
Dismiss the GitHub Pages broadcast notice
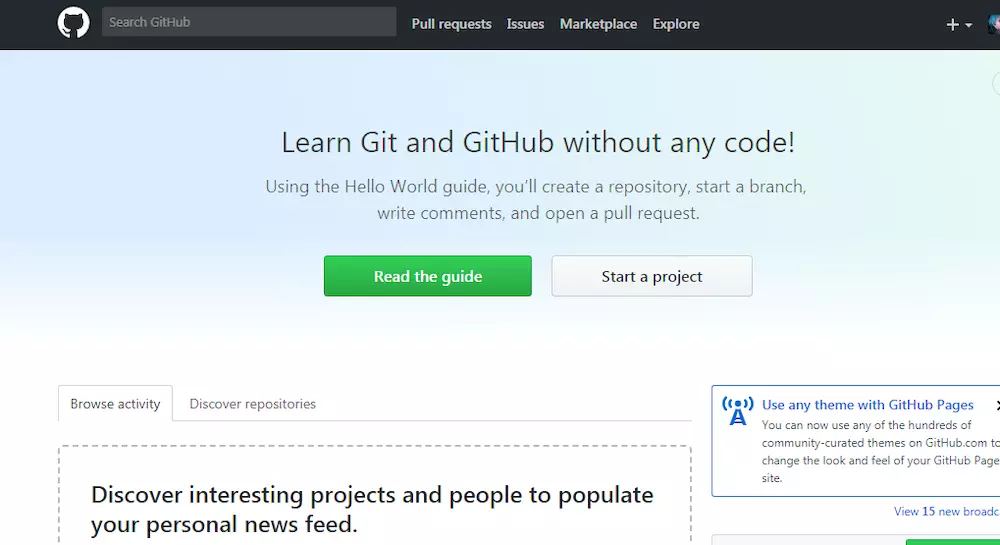click(x=997, y=405)
